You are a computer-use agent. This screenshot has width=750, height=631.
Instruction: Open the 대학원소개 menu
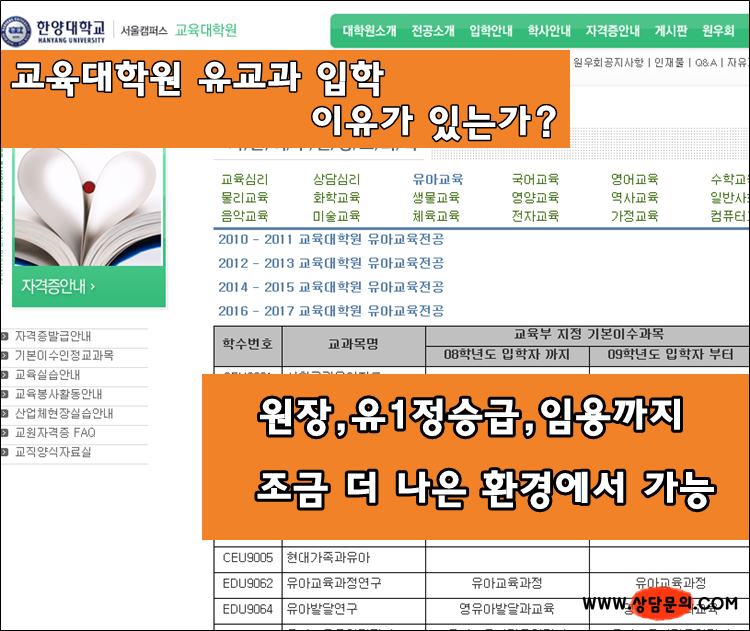point(370,31)
